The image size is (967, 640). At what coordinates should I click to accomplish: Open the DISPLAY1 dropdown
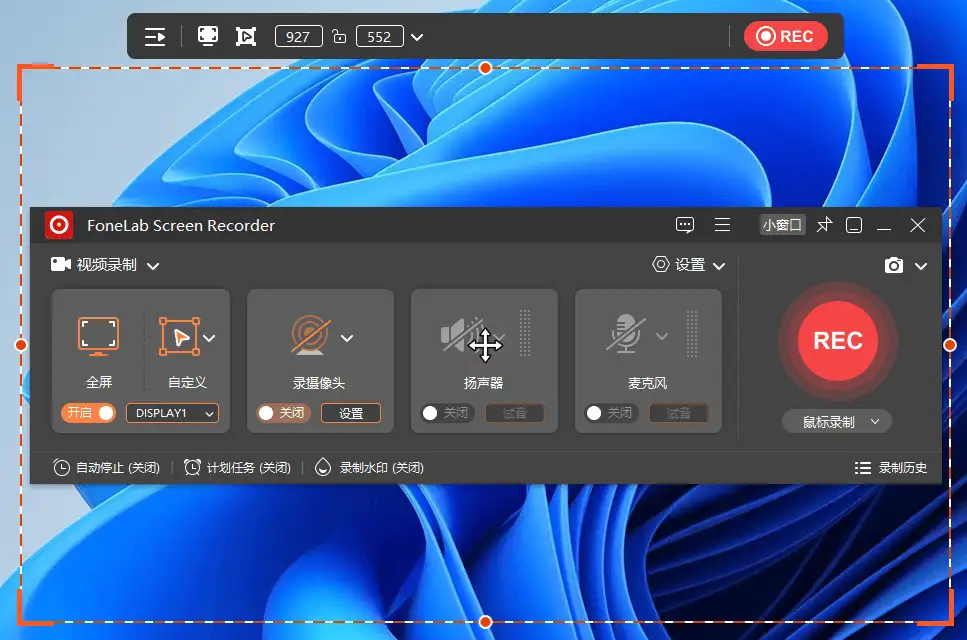pyautogui.click(x=172, y=413)
